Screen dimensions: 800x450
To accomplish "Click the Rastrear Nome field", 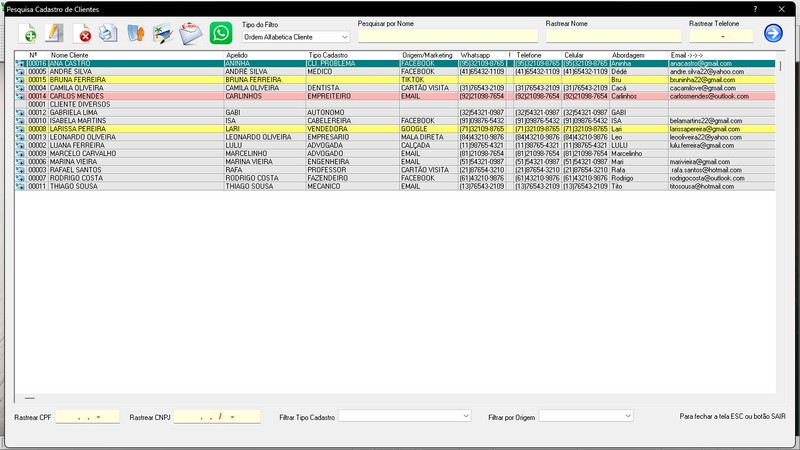I will (x=613, y=36).
